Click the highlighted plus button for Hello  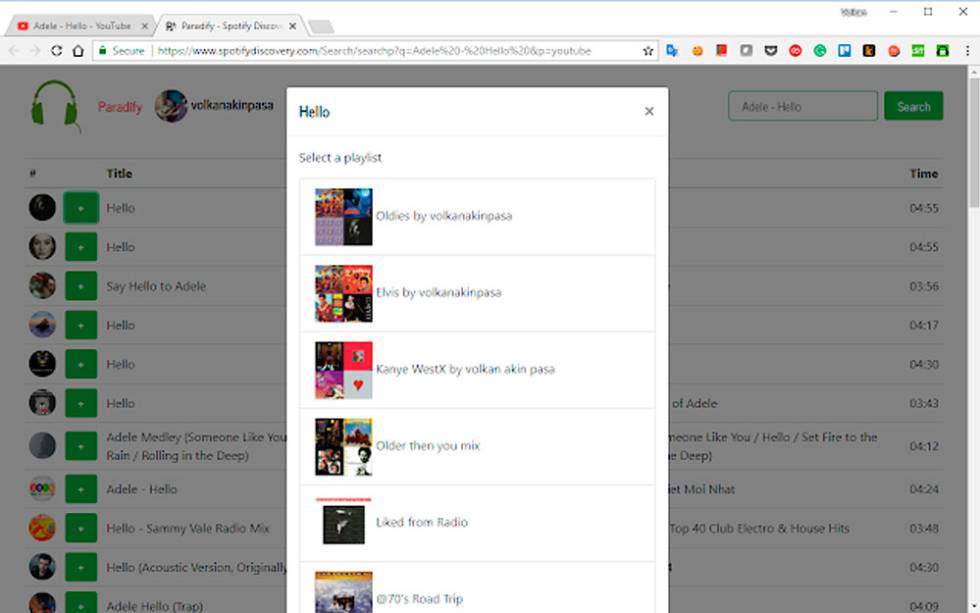click(x=81, y=207)
